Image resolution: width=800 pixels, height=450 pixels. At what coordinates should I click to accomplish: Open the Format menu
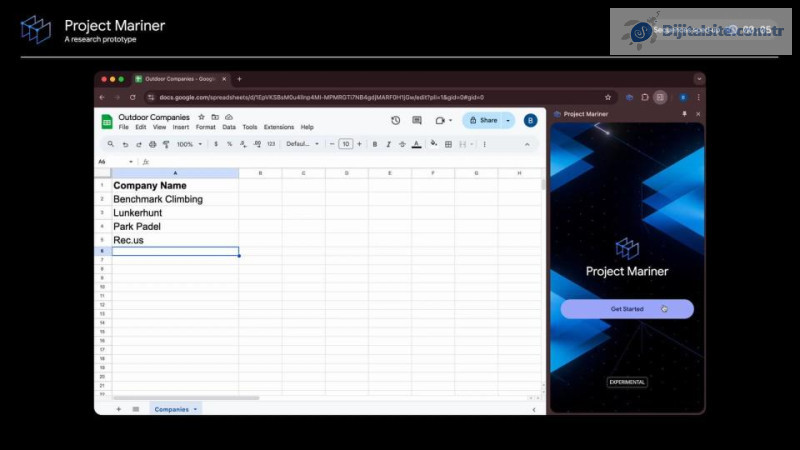pos(206,127)
